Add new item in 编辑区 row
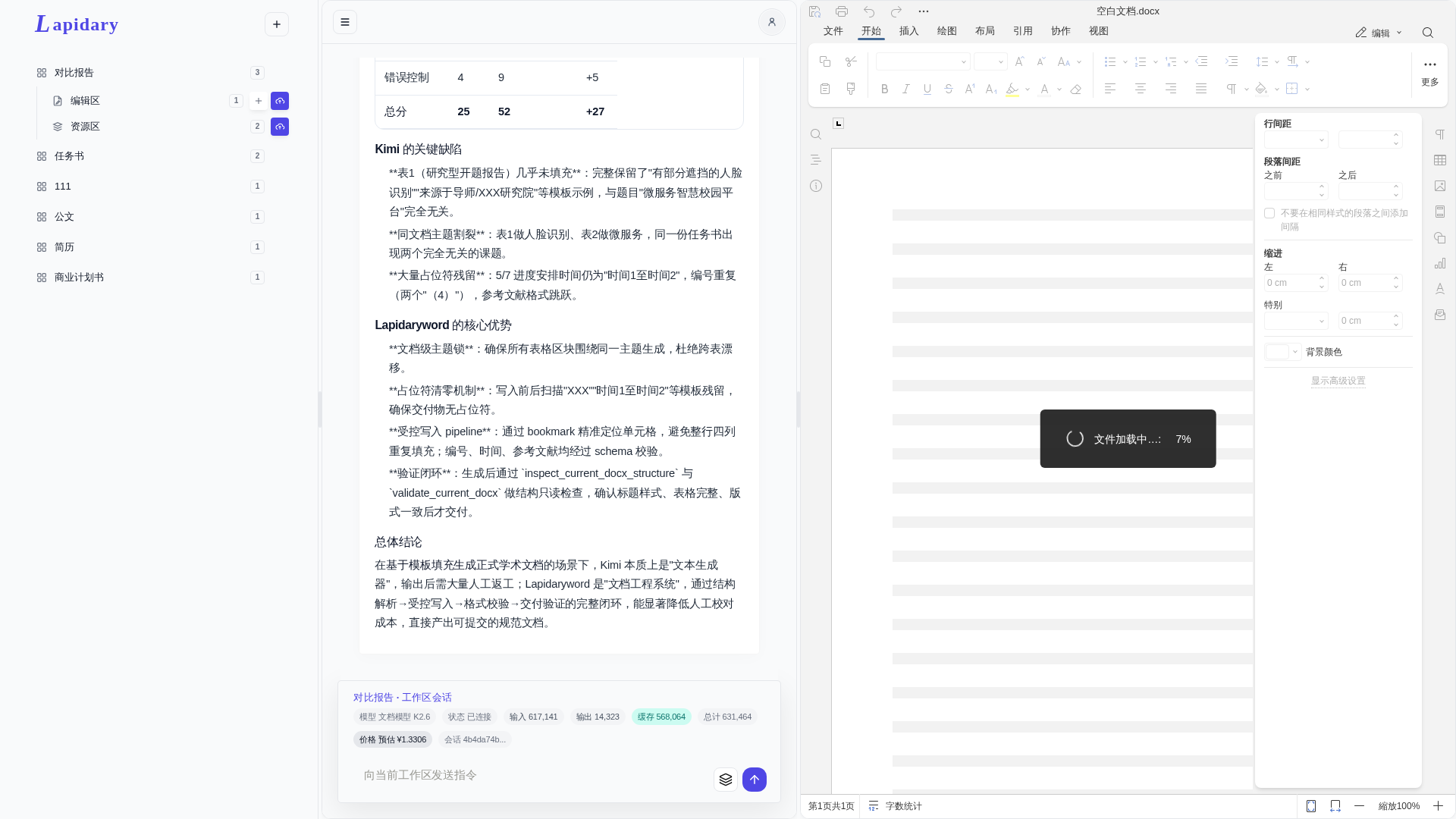Viewport: 1456px width, 819px height. coord(259,101)
